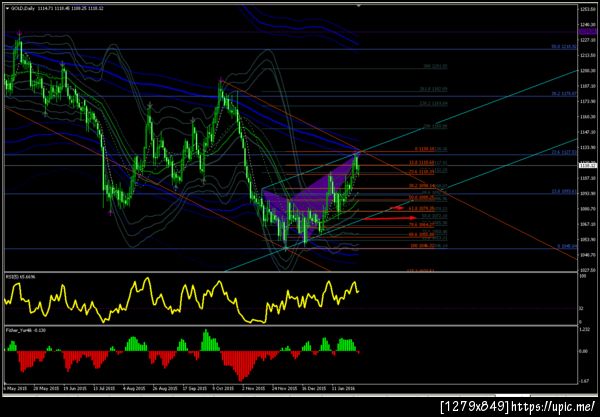
Task: Click the chart shift triangle marker at top
Action: (x=359, y=6)
